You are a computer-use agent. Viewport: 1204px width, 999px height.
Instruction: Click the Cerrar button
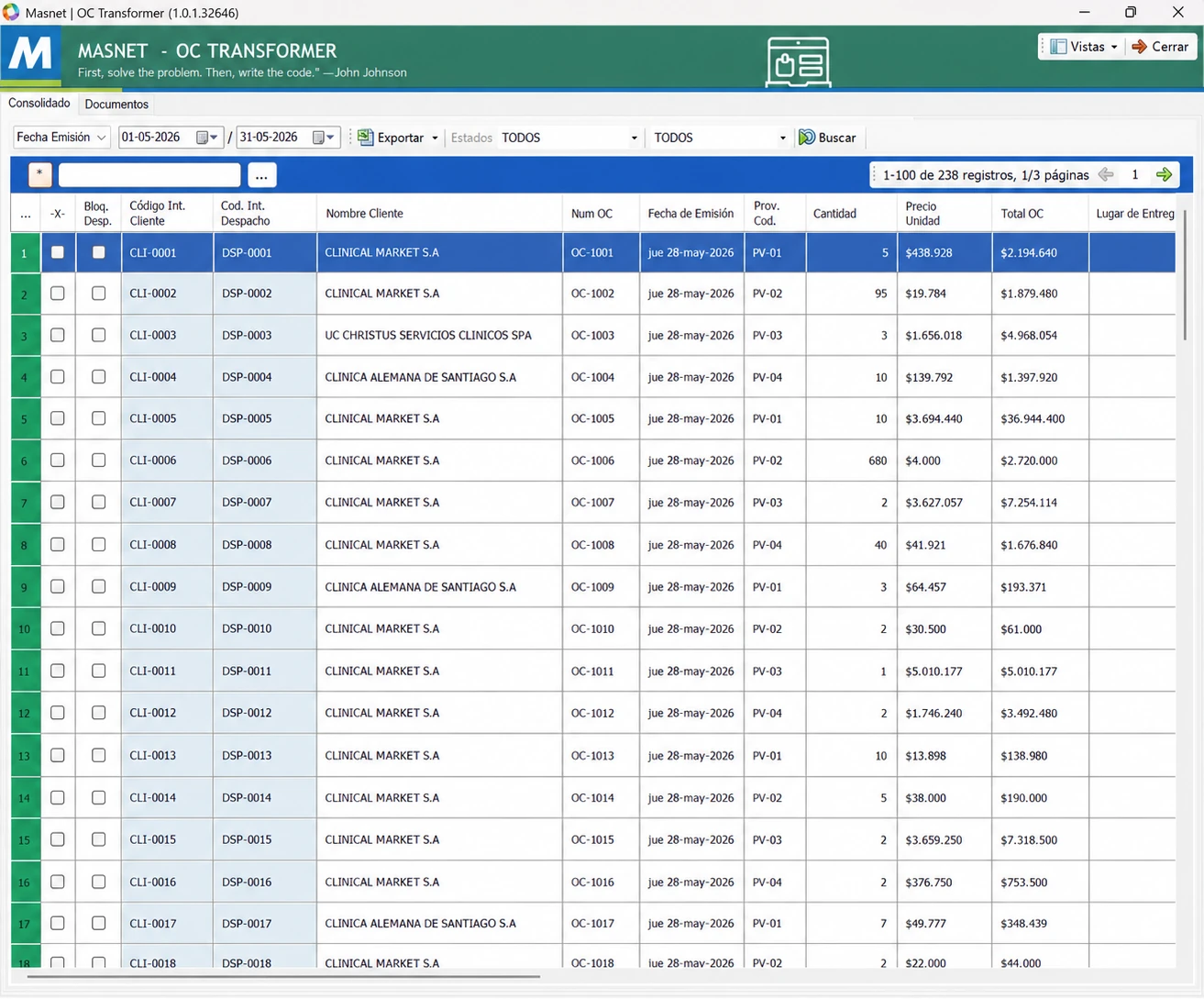click(x=1161, y=47)
